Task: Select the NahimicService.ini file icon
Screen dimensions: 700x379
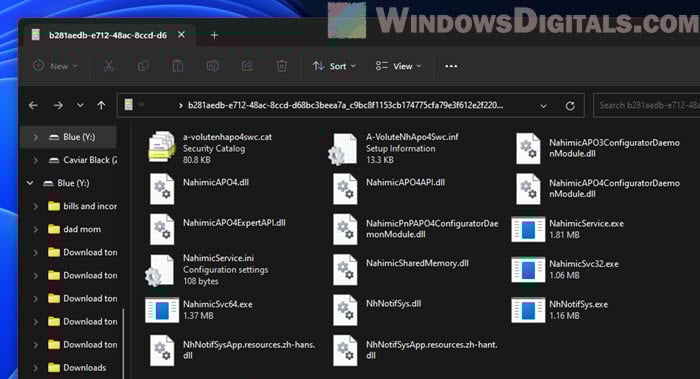Action: 160,270
